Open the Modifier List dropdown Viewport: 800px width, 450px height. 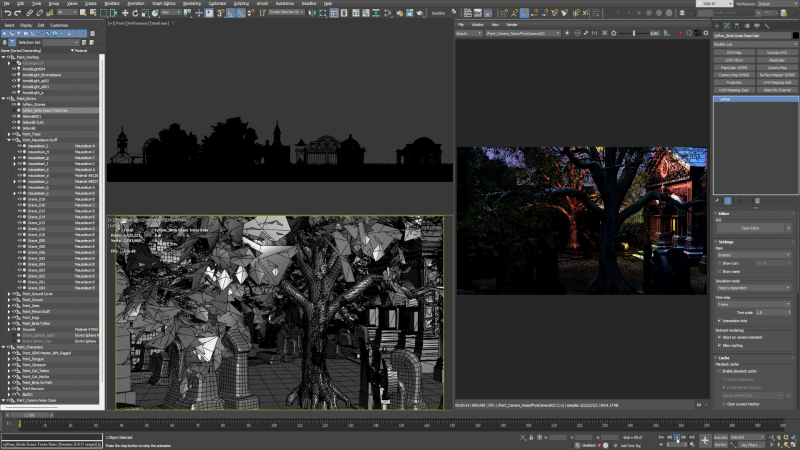point(755,45)
